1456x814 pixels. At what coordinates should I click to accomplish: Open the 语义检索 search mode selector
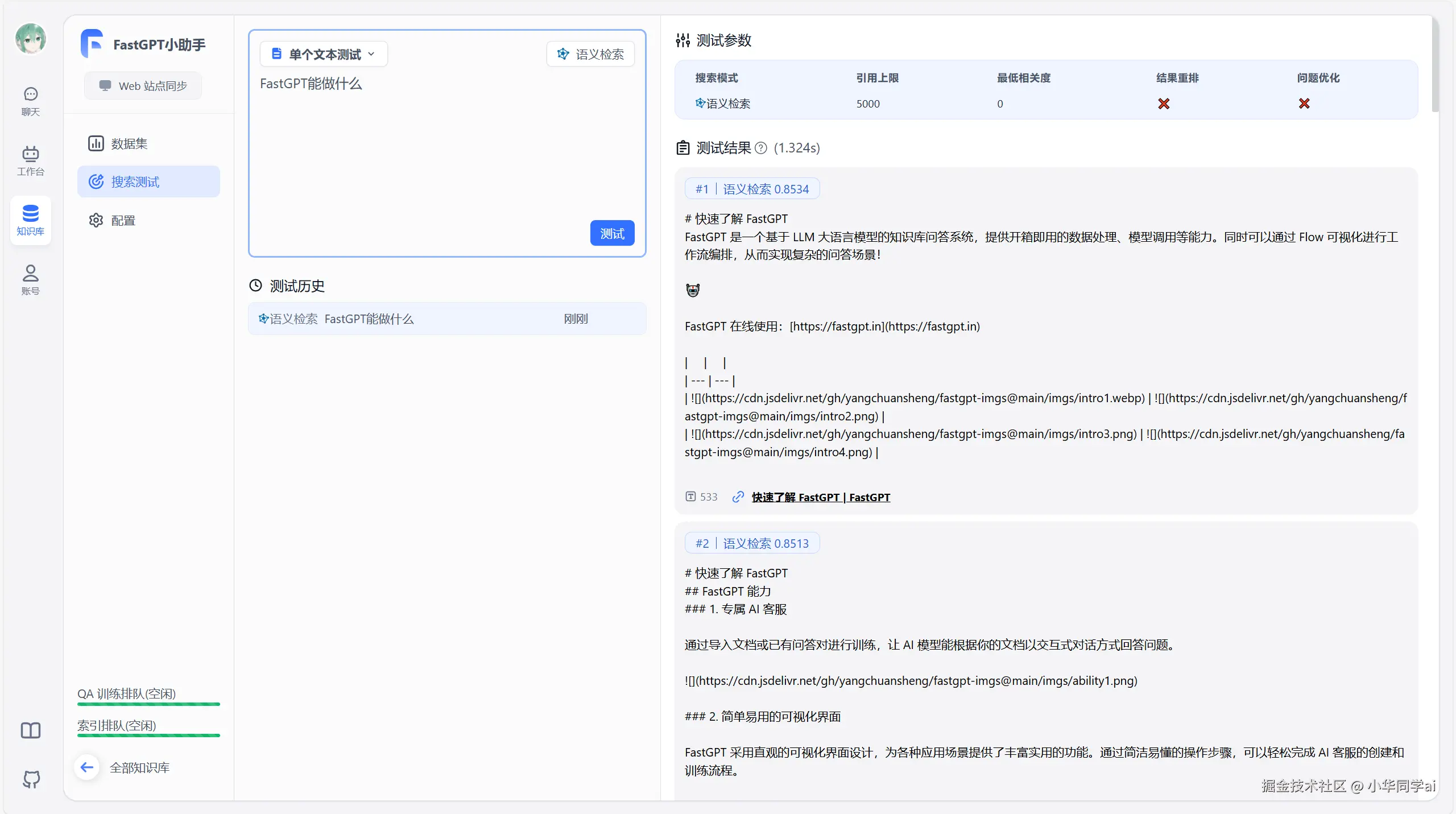click(x=590, y=54)
